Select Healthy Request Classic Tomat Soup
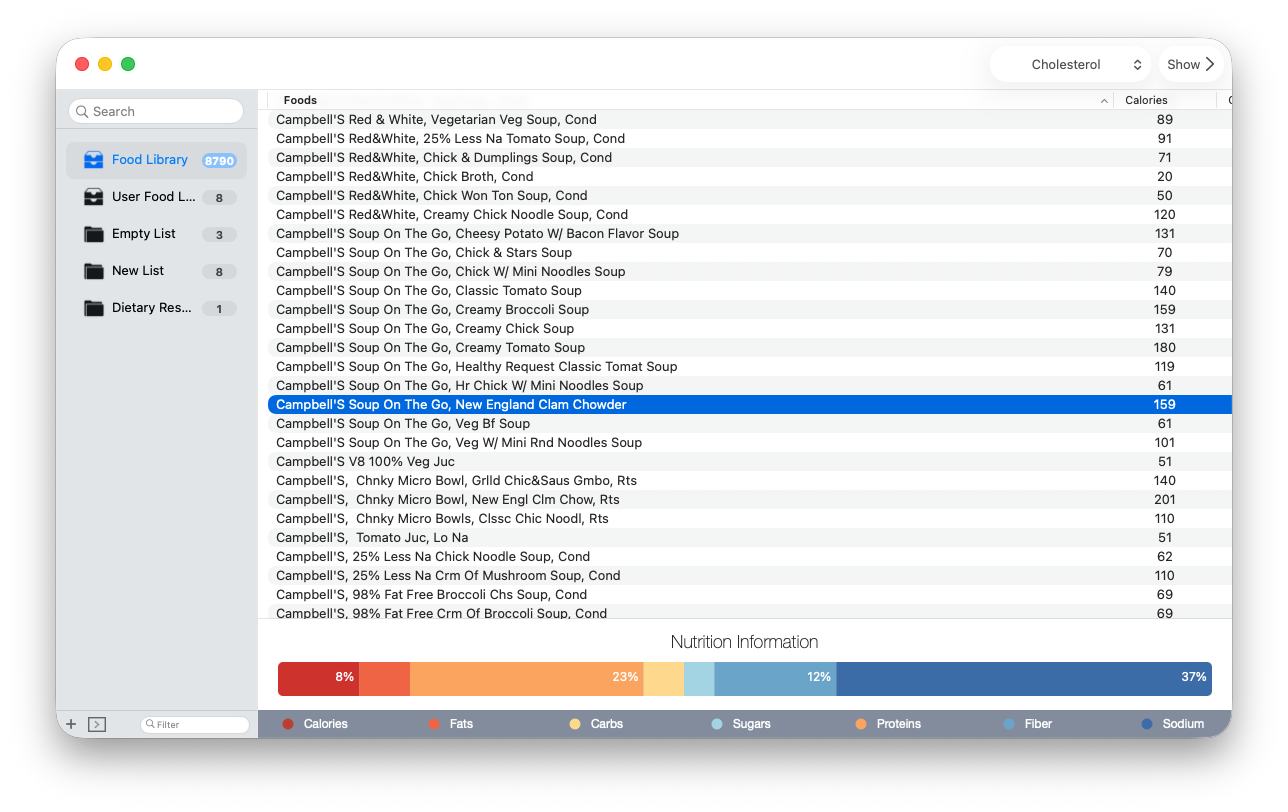The height and width of the screenshot is (812, 1288). tap(750, 367)
